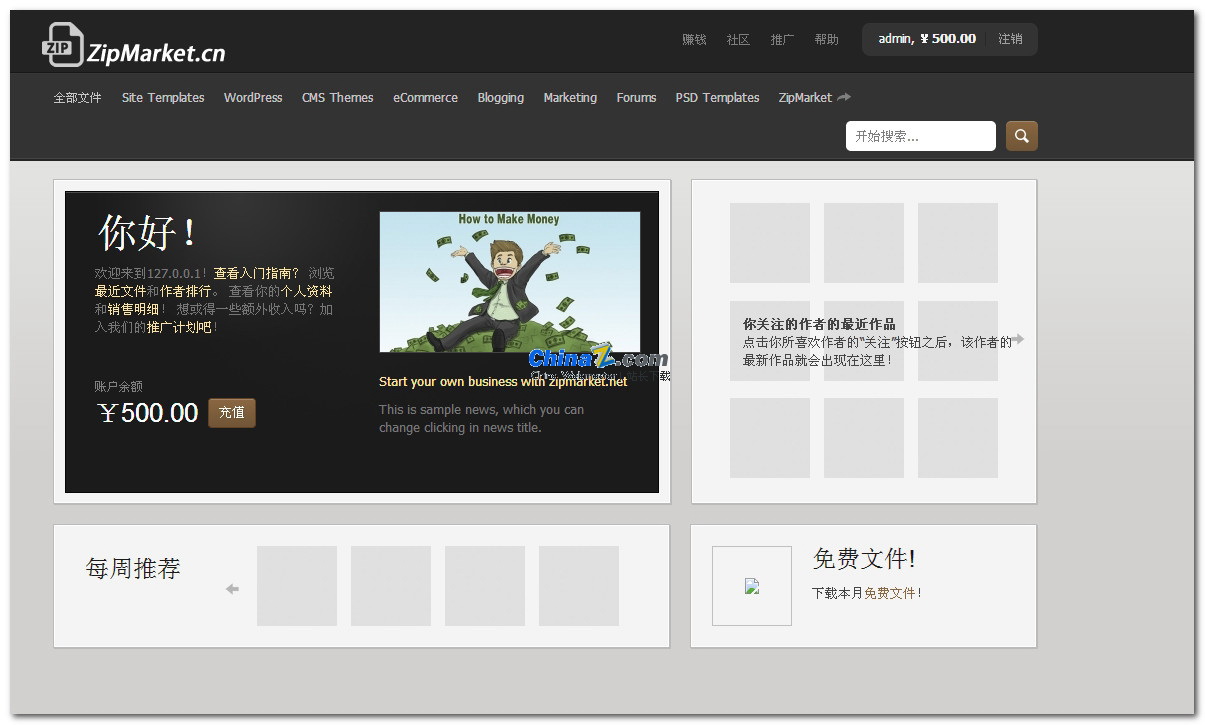Open 社区 in the top bar
Image resolution: width=1205 pixels, height=725 pixels.
point(737,39)
